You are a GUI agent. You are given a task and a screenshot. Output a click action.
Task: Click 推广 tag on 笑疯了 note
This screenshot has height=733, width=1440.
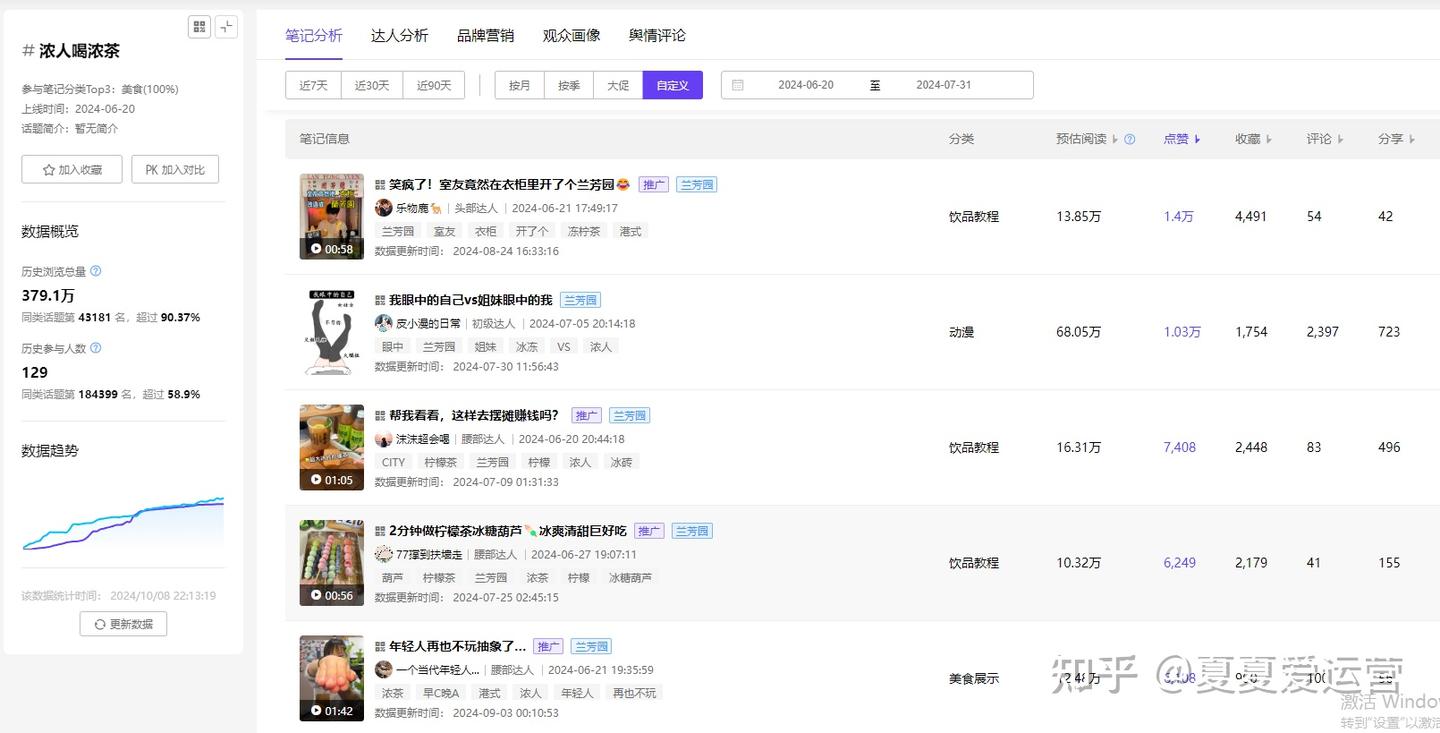click(654, 185)
